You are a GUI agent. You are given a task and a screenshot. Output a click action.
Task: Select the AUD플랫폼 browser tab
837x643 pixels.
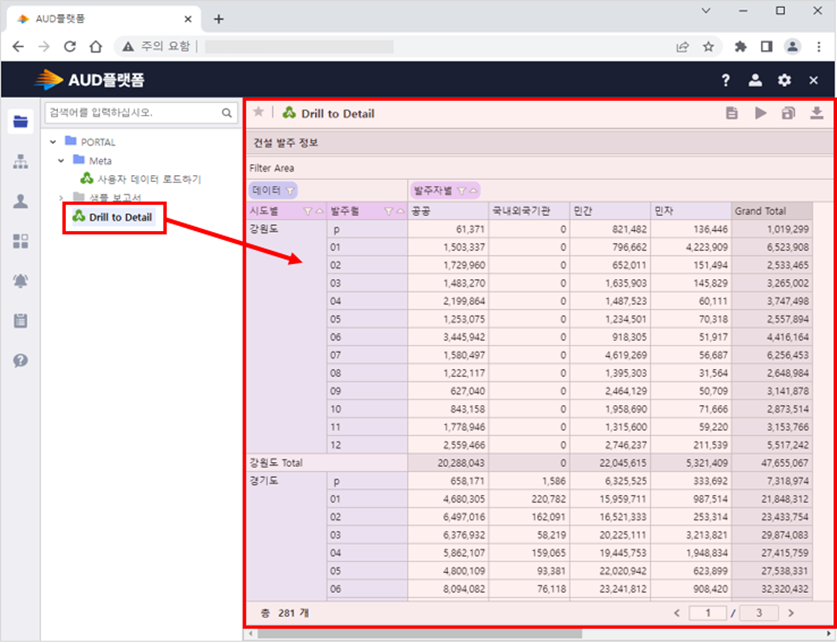(x=105, y=19)
